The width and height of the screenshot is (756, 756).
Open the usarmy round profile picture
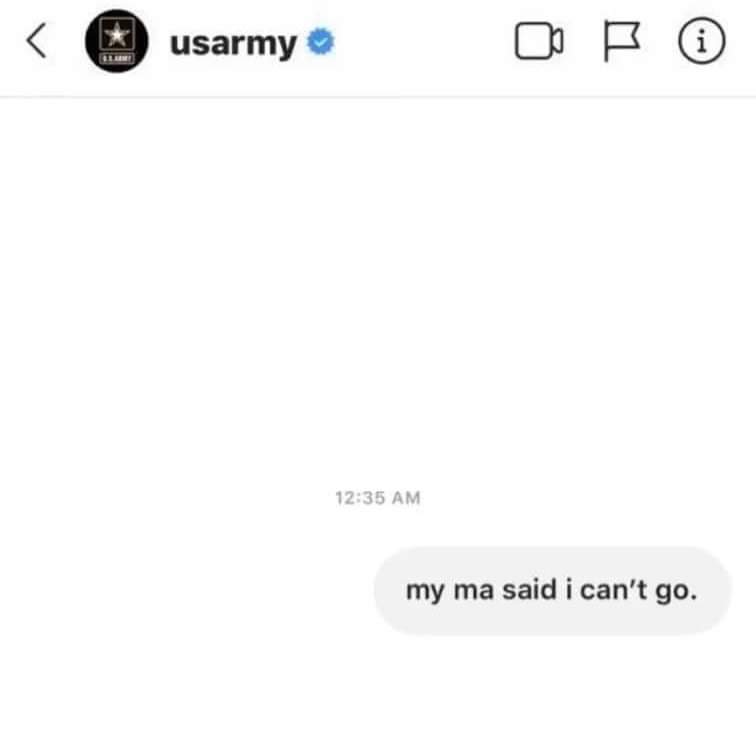tap(117, 41)
